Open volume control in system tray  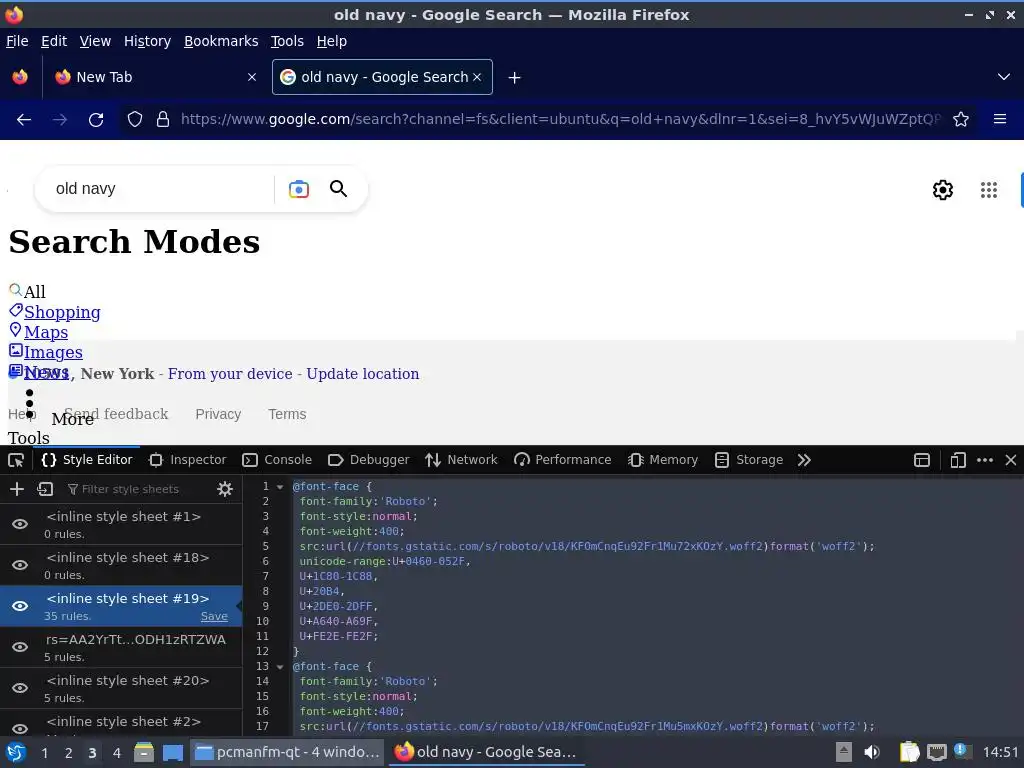tap(872, 752)
